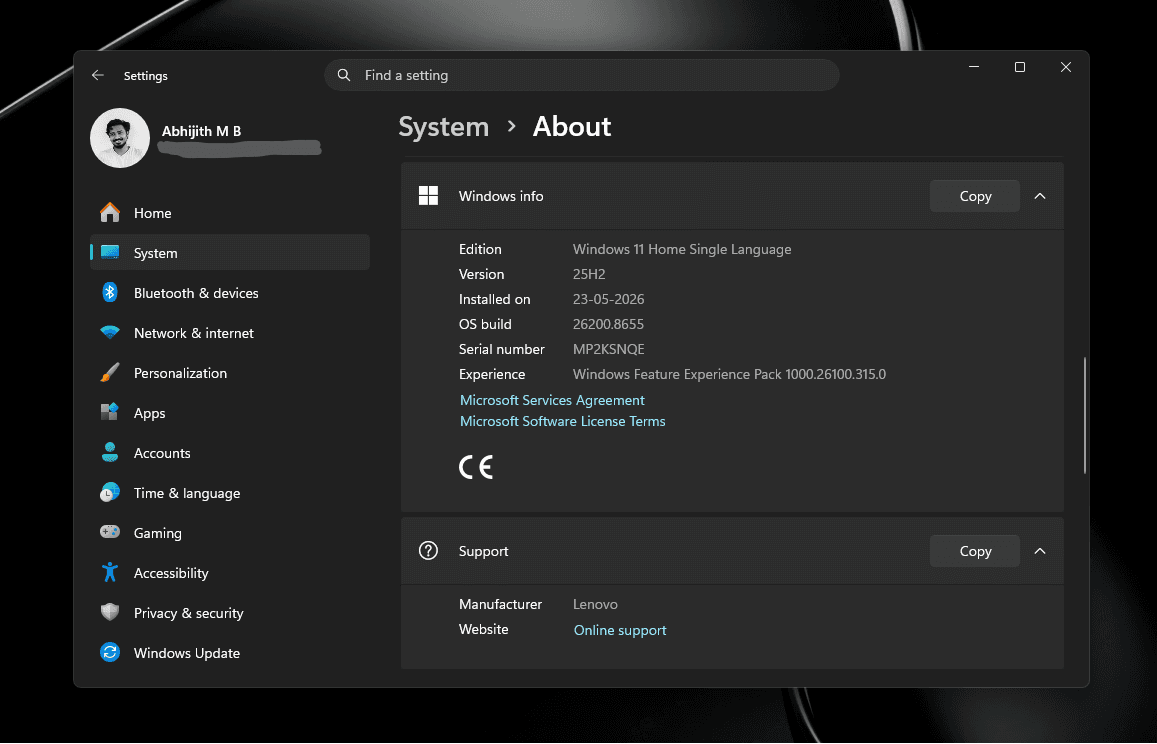Go to Network & internet settings
Viewport: 1157px width, 744px height.
229,332
